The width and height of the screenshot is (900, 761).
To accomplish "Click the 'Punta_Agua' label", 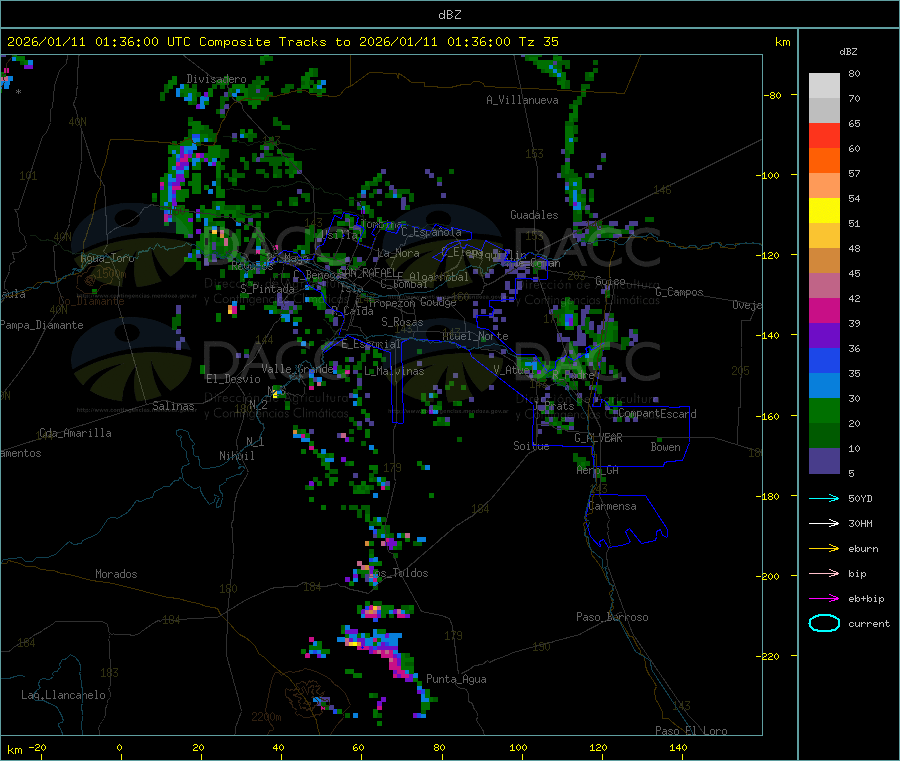I will [x=456, y=679].
